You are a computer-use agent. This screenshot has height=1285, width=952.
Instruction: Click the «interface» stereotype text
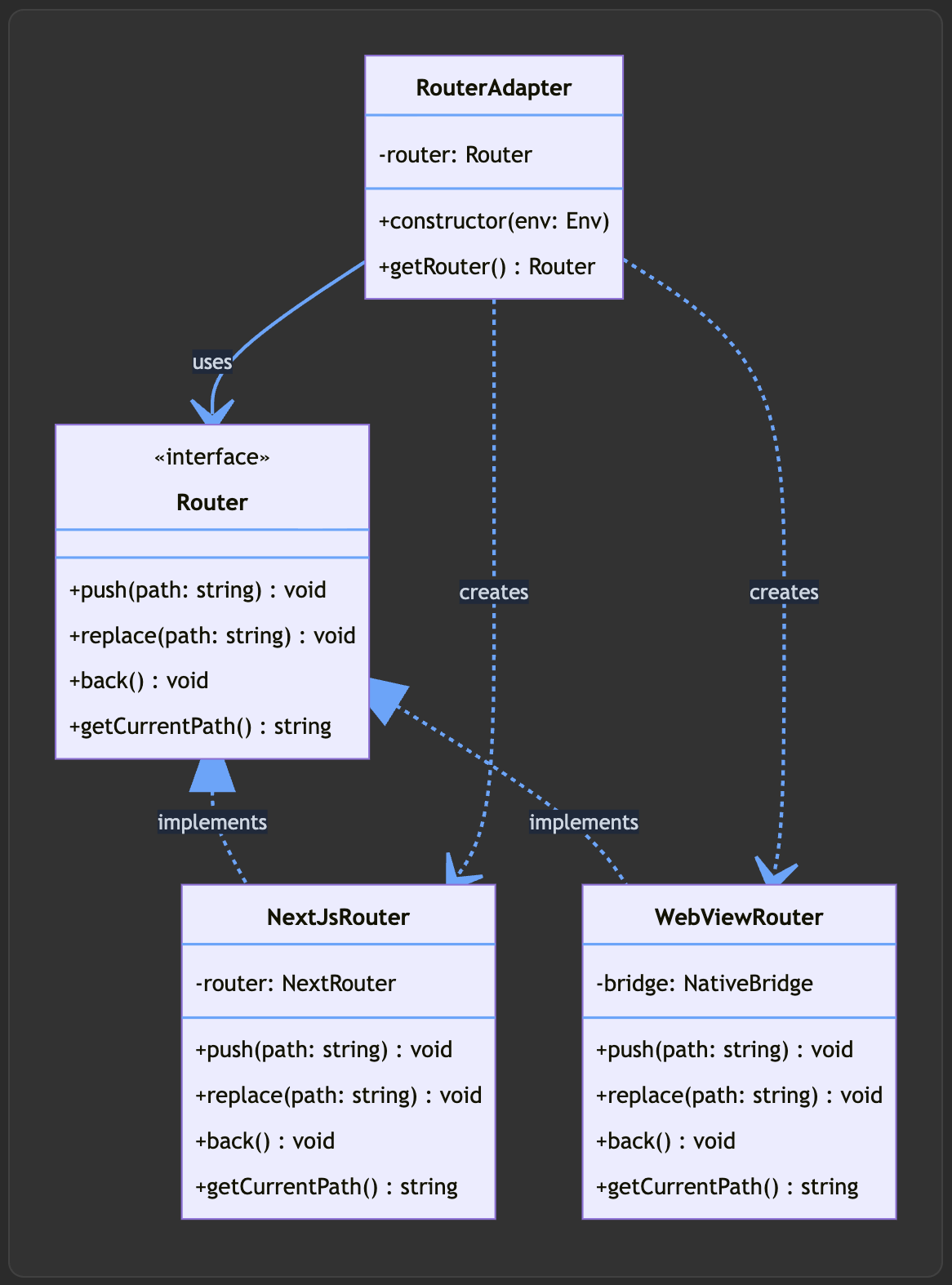212,457
